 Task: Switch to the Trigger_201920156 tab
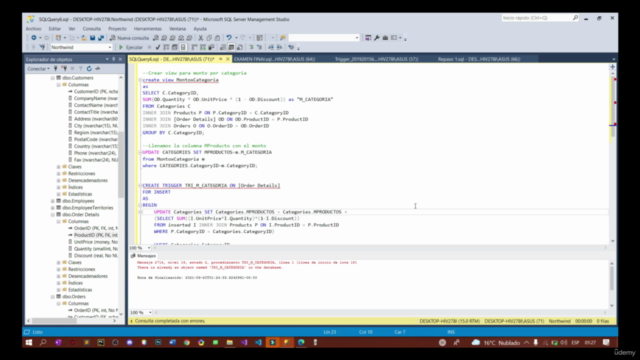[376, 59]
